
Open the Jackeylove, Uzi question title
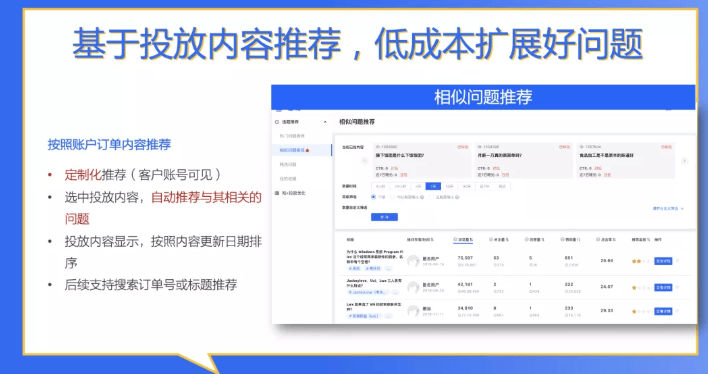[374, 283]
